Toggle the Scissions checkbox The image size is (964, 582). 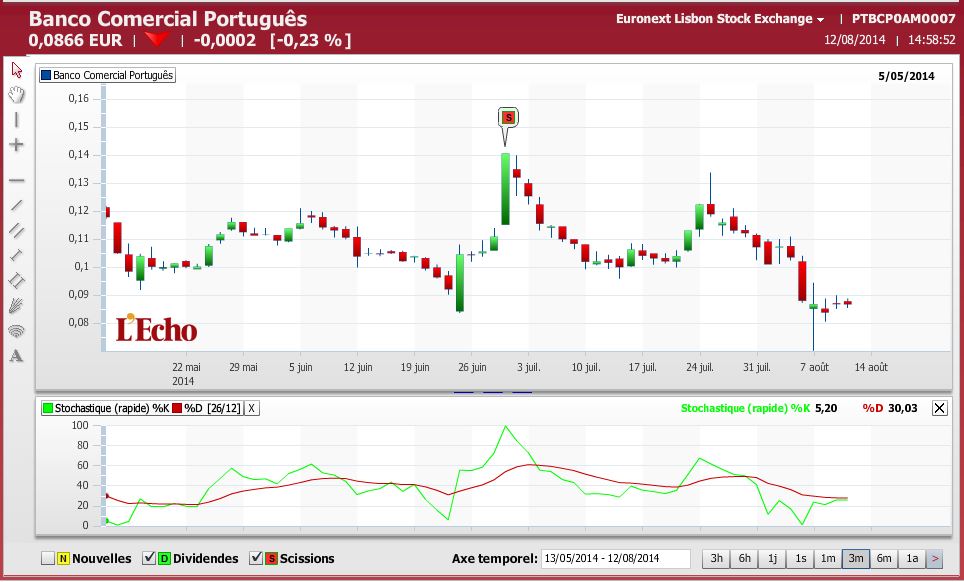[256, 558]
